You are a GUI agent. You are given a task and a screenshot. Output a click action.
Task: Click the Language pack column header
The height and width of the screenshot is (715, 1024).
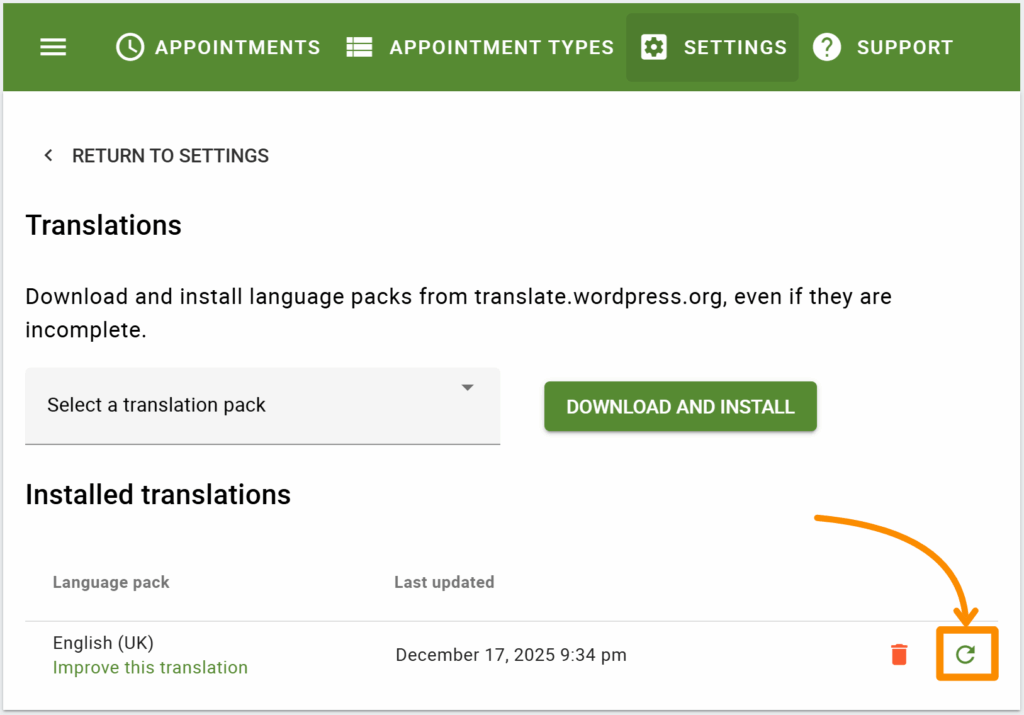tap(110, 581)
